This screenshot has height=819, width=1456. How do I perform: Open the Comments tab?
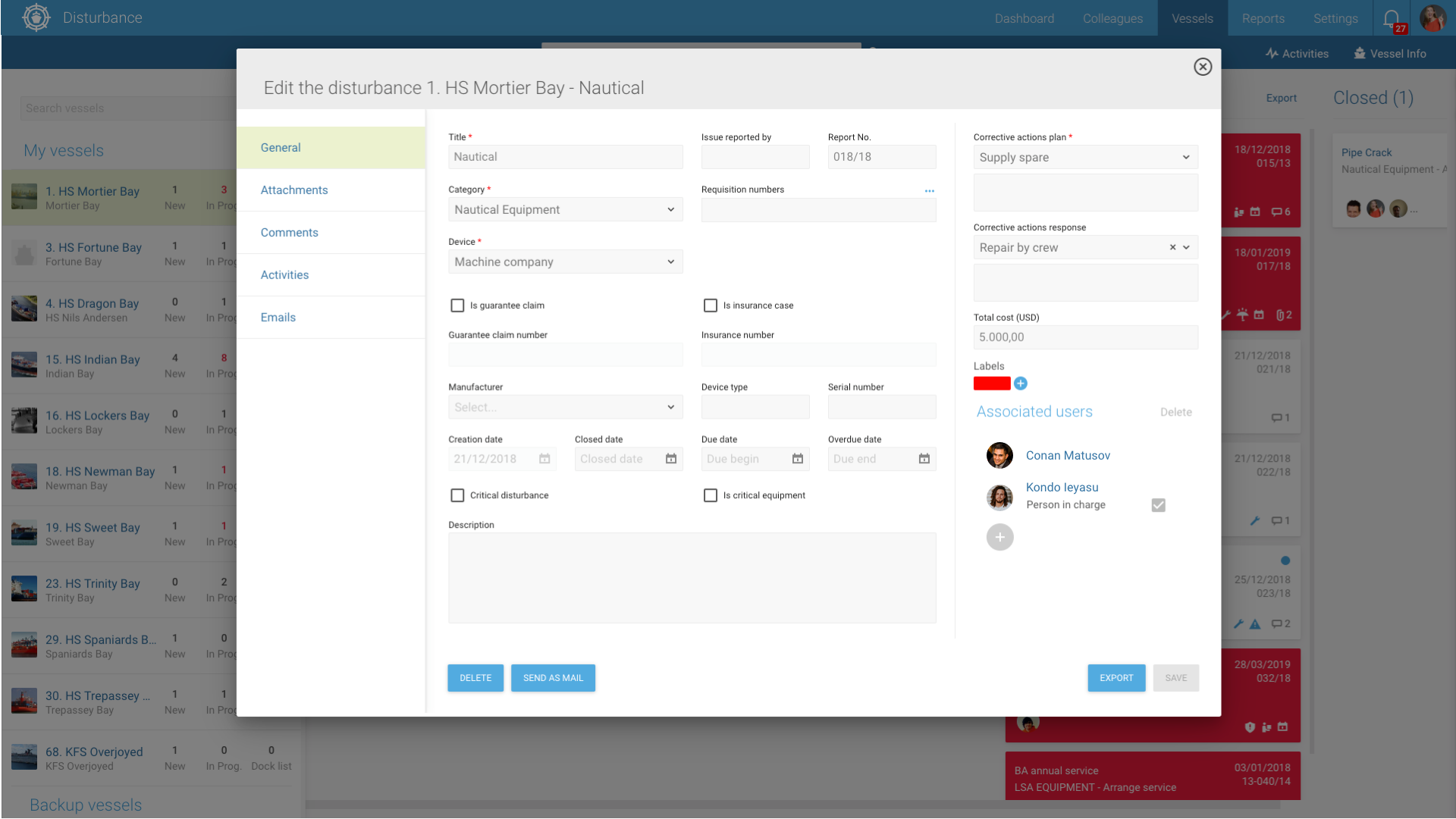click(289, 233)
